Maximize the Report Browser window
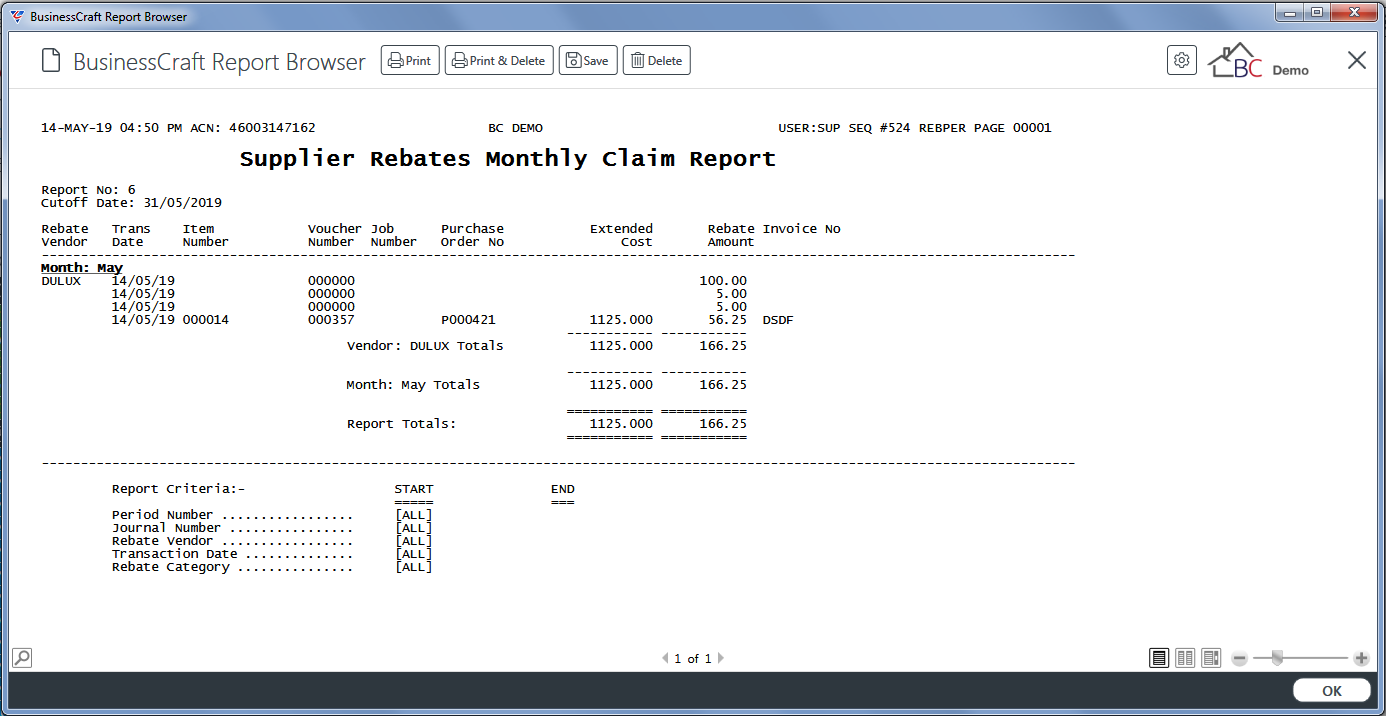The width and height of the screenshot is (1386, 716). point(1317,12)
